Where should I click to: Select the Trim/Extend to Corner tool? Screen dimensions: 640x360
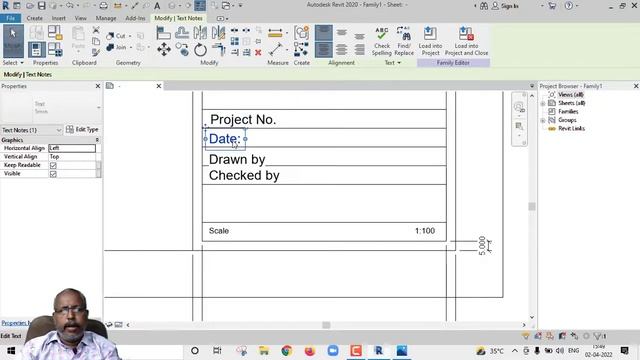tap(219, 50)
